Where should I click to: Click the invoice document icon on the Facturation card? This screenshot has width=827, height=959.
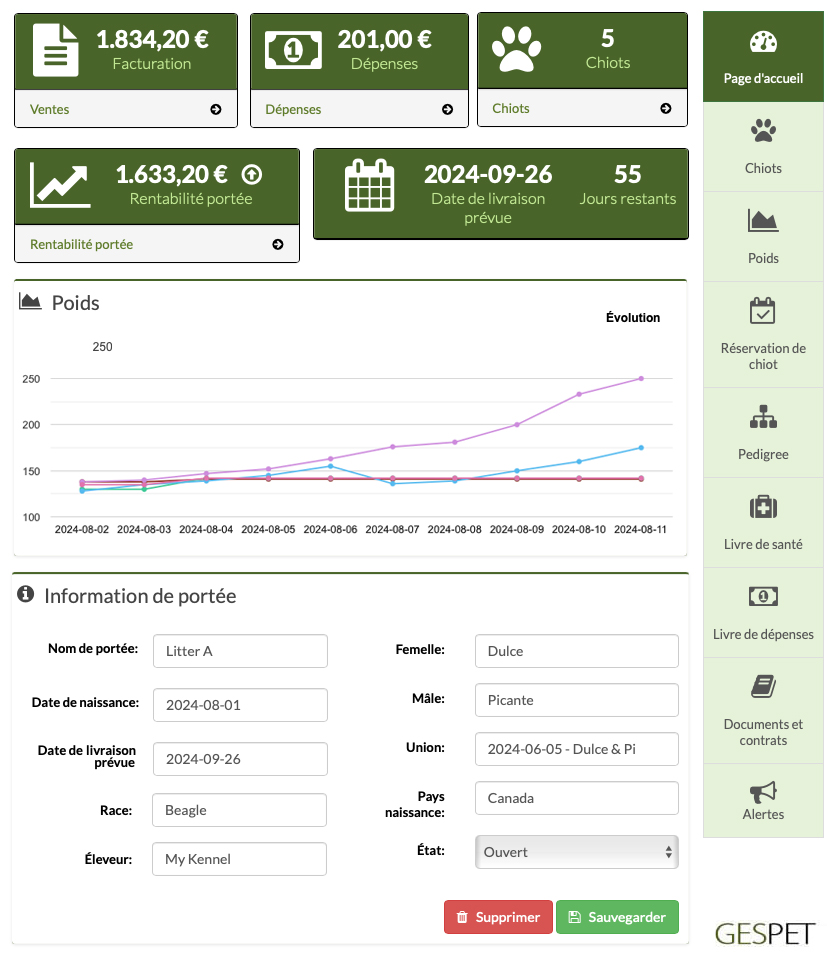pyautogui.click(x=56, y=50)
